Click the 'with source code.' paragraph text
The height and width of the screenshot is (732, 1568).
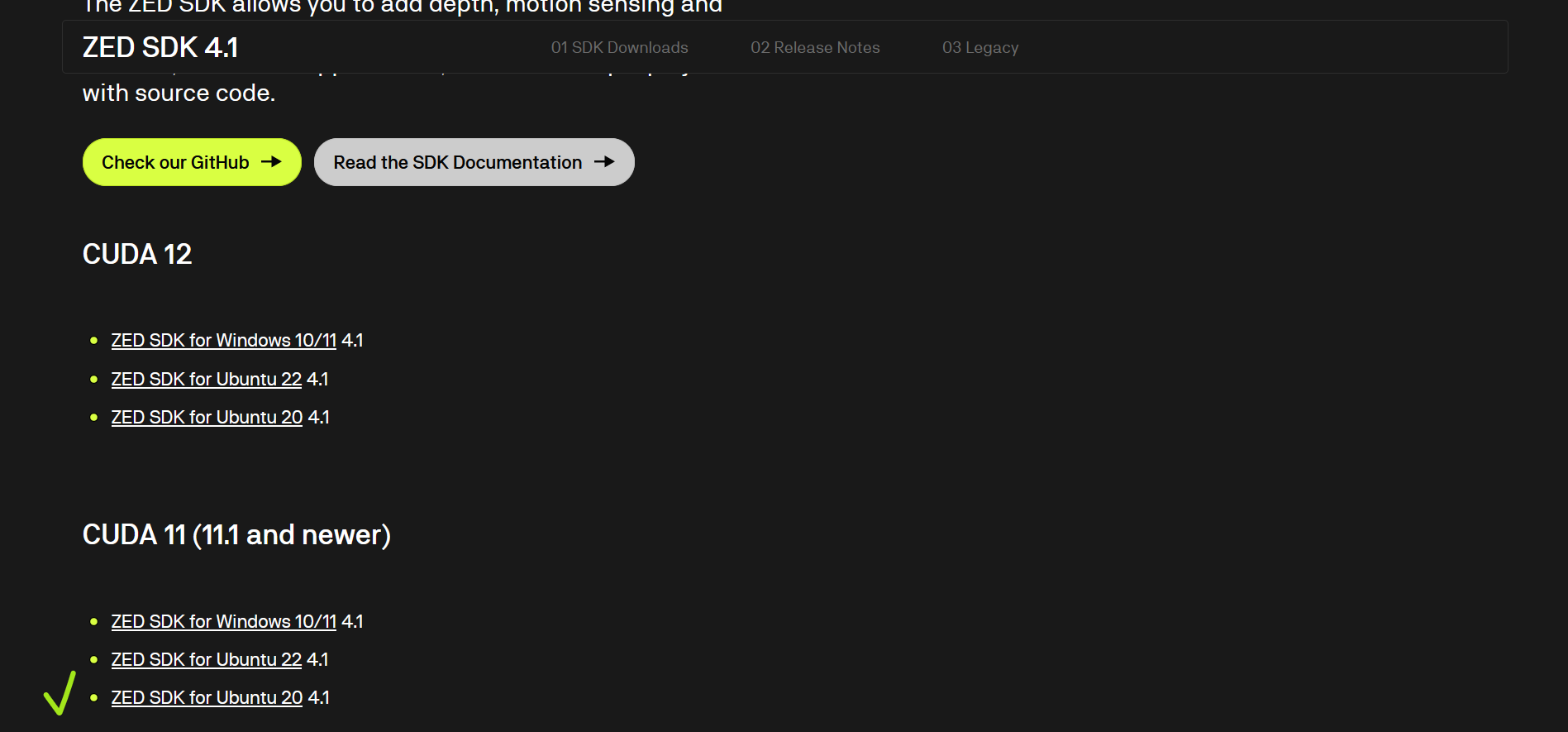179,93
